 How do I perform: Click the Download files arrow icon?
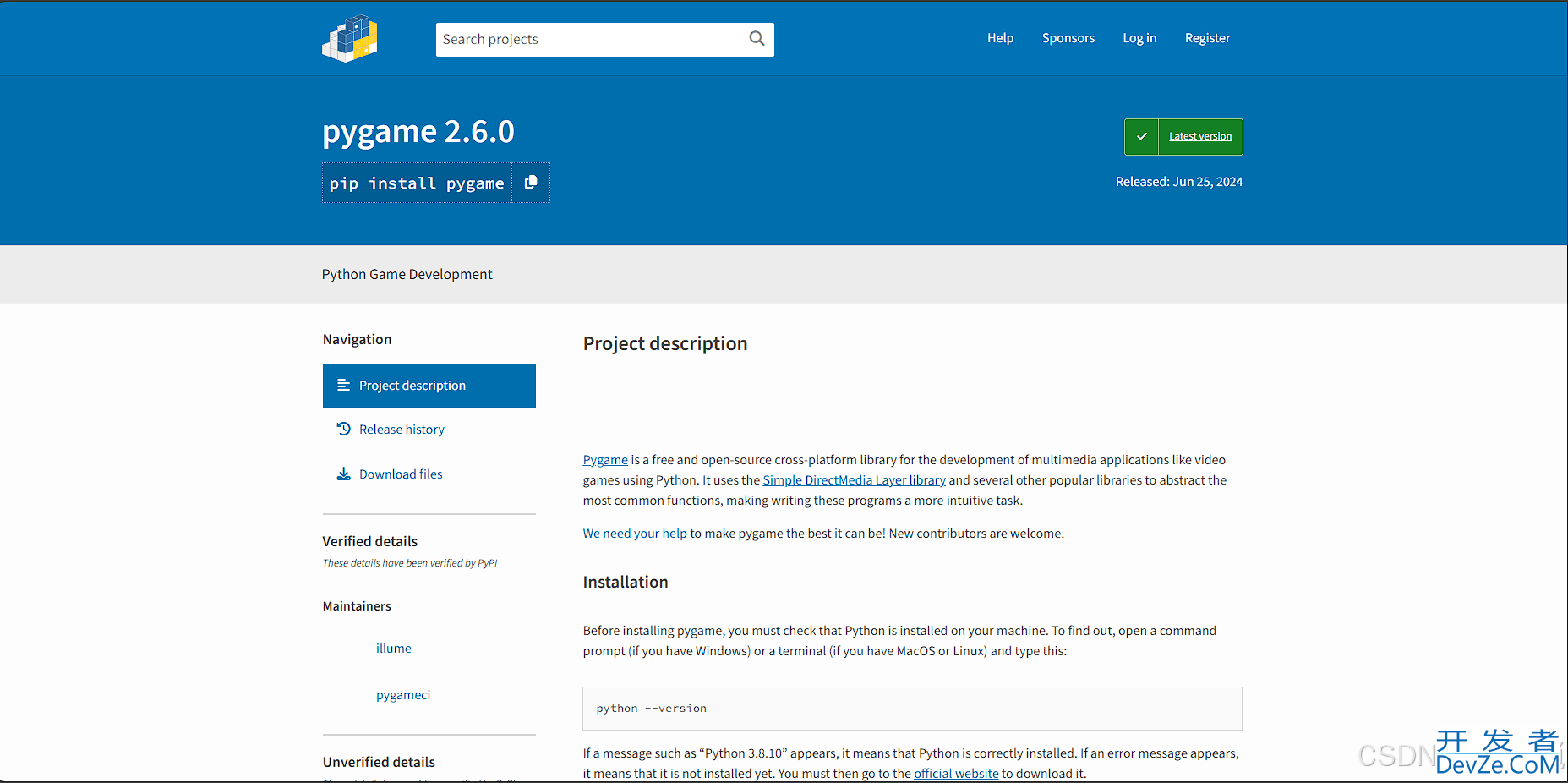pyautogui.click(x=343, y=474)
